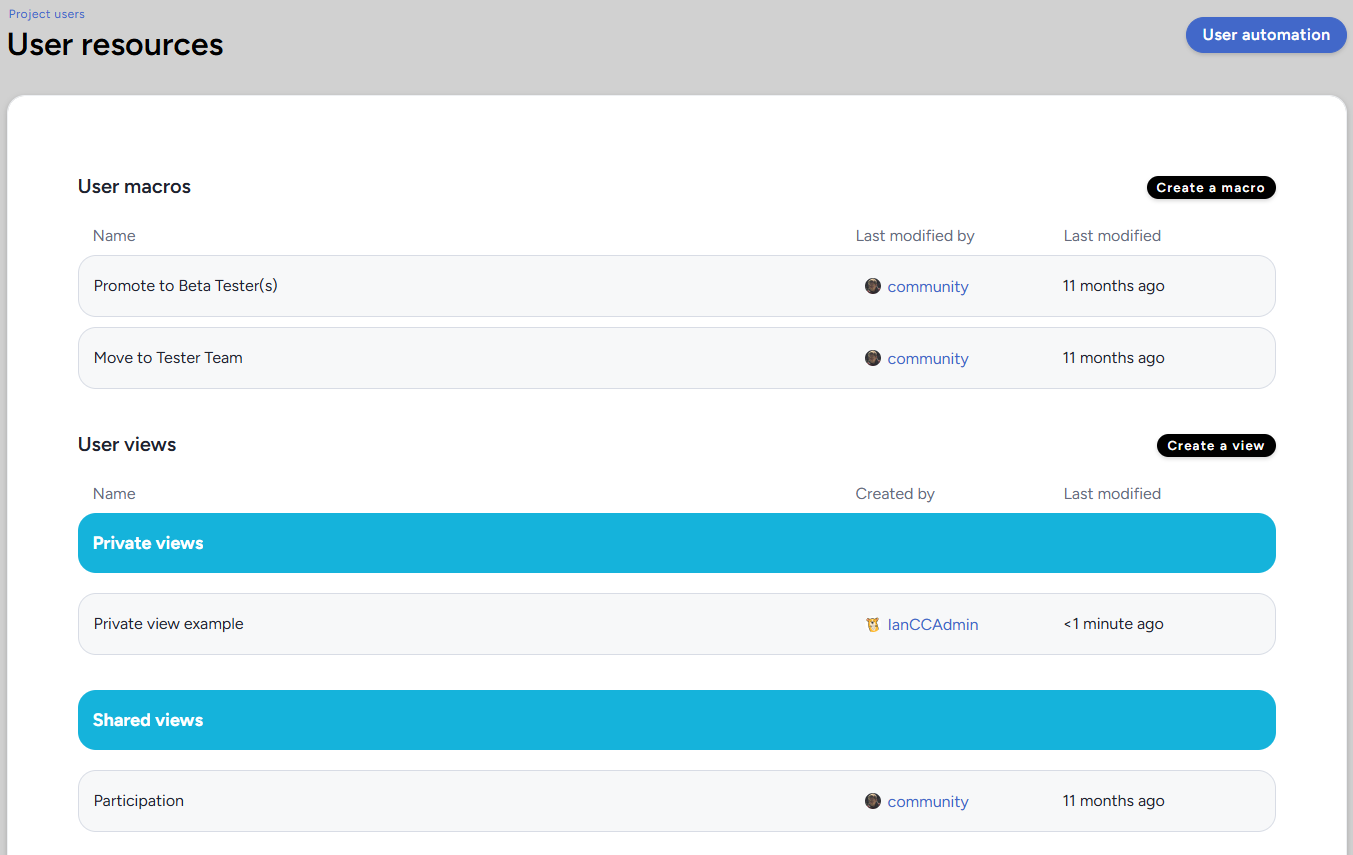This screenshot has height=855, width=1353.
Task: Click community avatar in the Participation row
Action: (873, 801)
